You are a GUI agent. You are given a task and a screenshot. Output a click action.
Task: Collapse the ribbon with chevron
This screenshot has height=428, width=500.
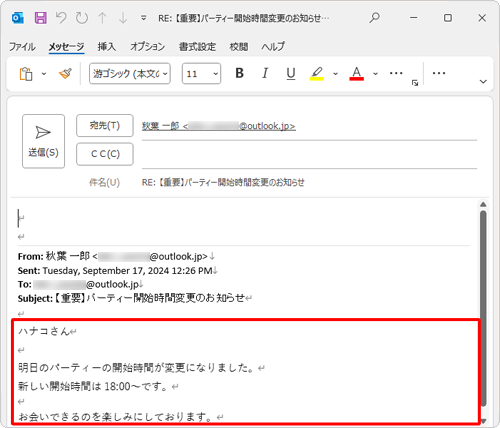point(483,82)
